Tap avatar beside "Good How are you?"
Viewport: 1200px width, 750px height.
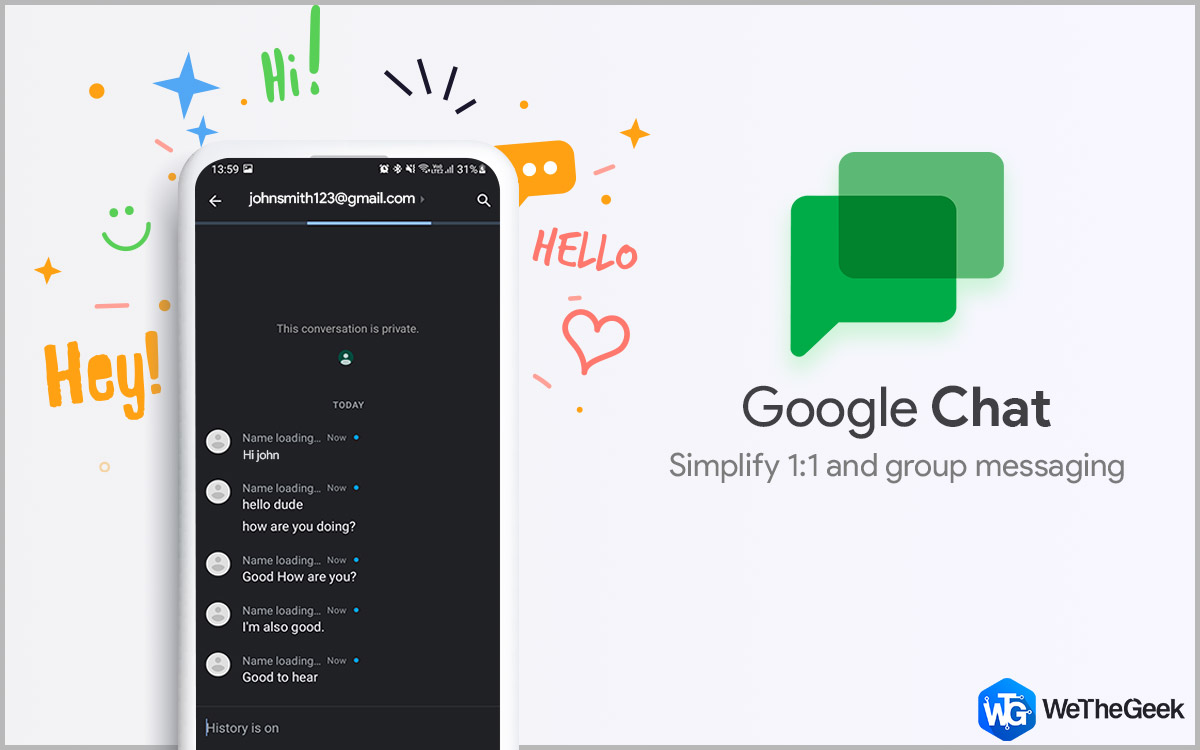tap(218, 564)
